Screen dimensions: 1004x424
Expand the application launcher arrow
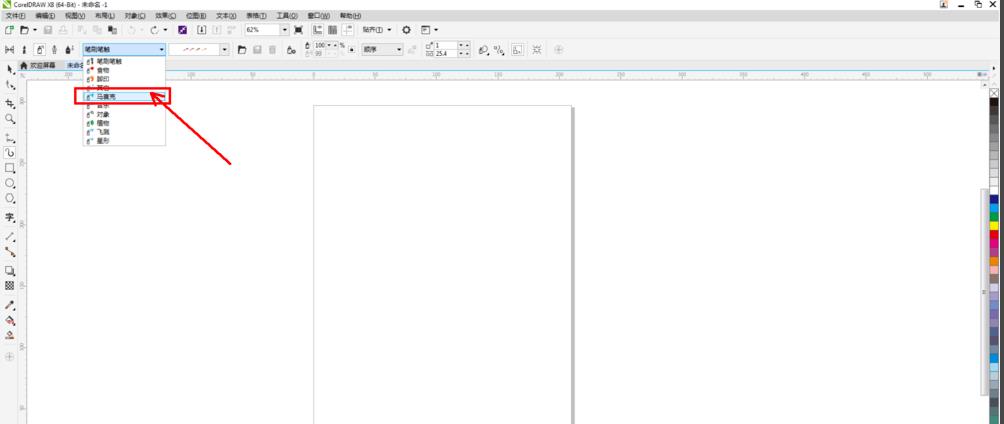[436, 30]
